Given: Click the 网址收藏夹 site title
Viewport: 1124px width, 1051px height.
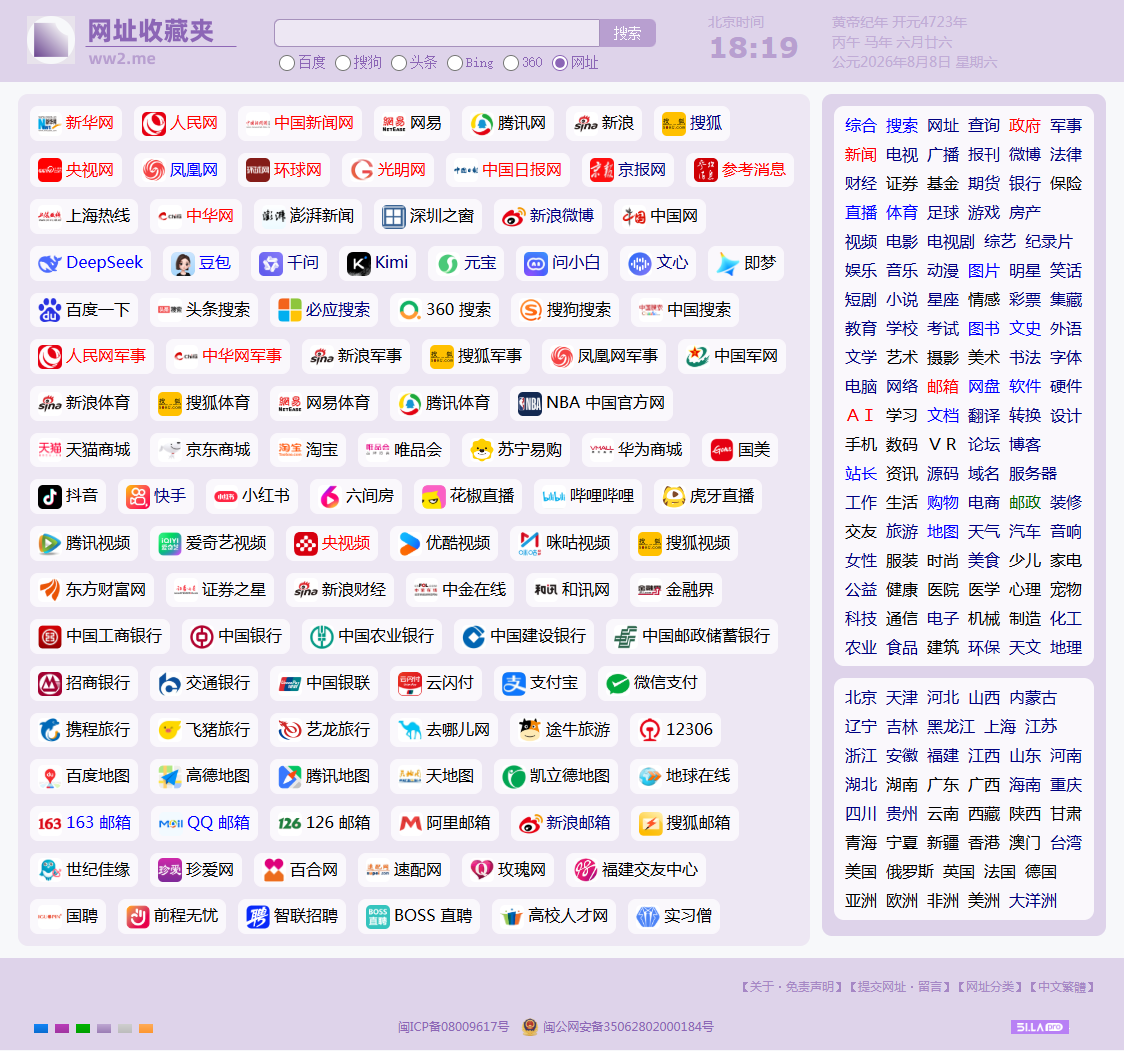Looking at the screenshot, I should pos(151,31).
